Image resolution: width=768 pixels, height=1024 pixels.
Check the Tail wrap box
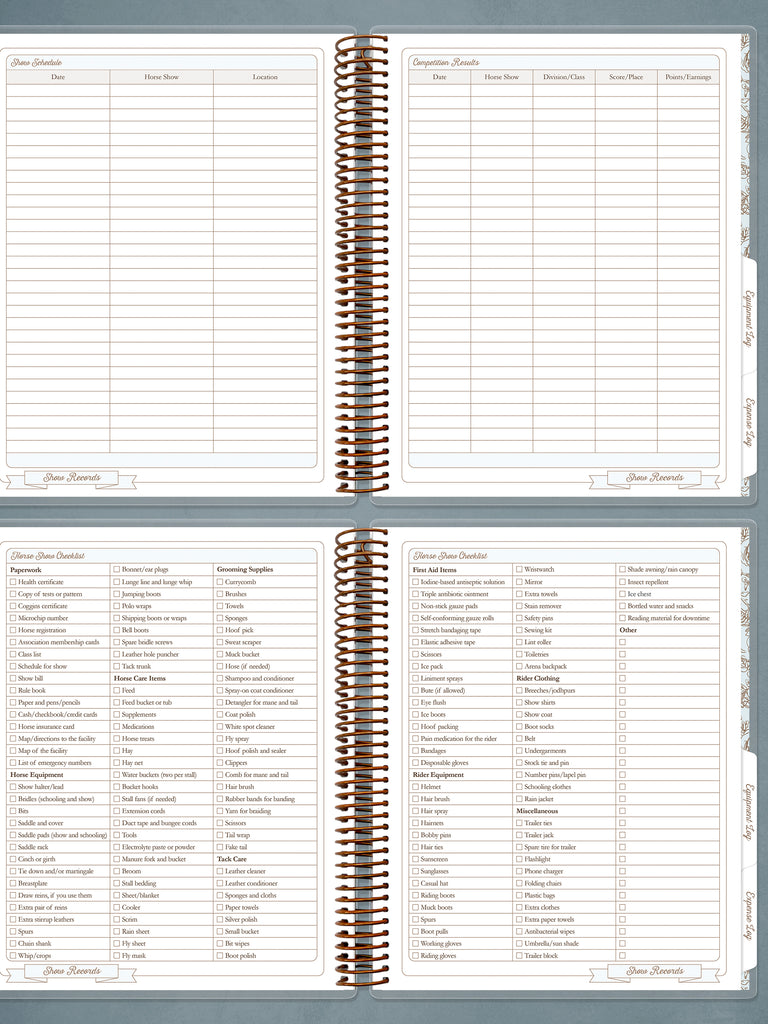click(220, 835)
